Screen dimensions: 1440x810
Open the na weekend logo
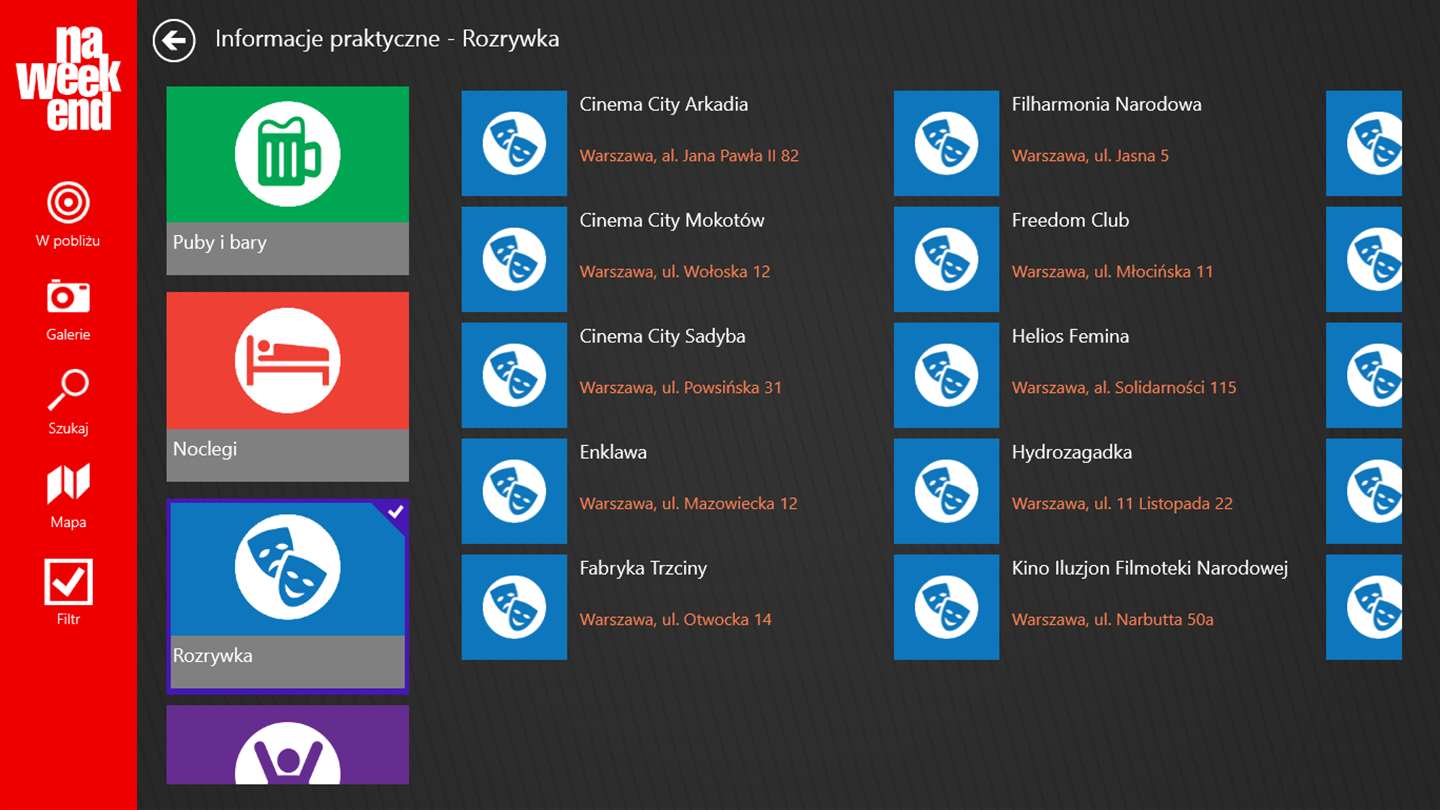coord(68,79)
